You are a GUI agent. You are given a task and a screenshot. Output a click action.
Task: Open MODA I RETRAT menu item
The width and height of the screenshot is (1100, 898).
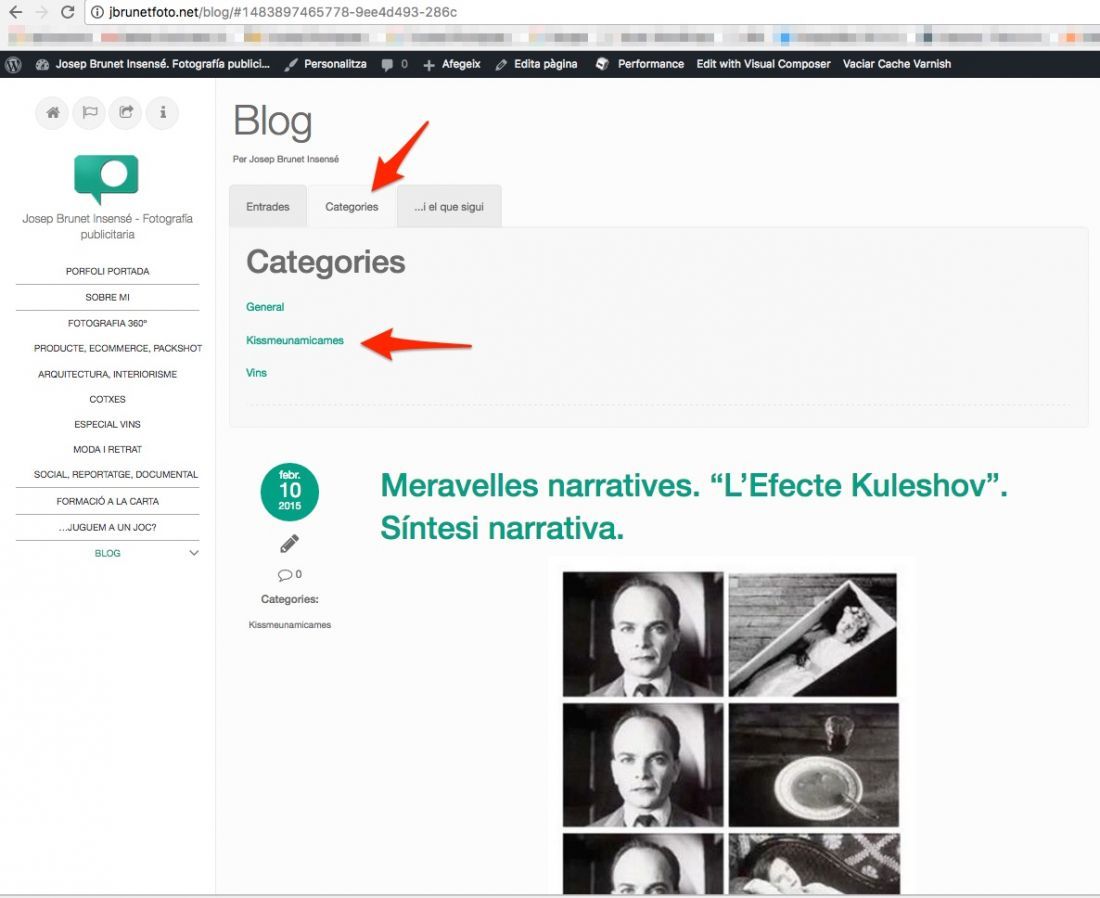click(107, 449)
